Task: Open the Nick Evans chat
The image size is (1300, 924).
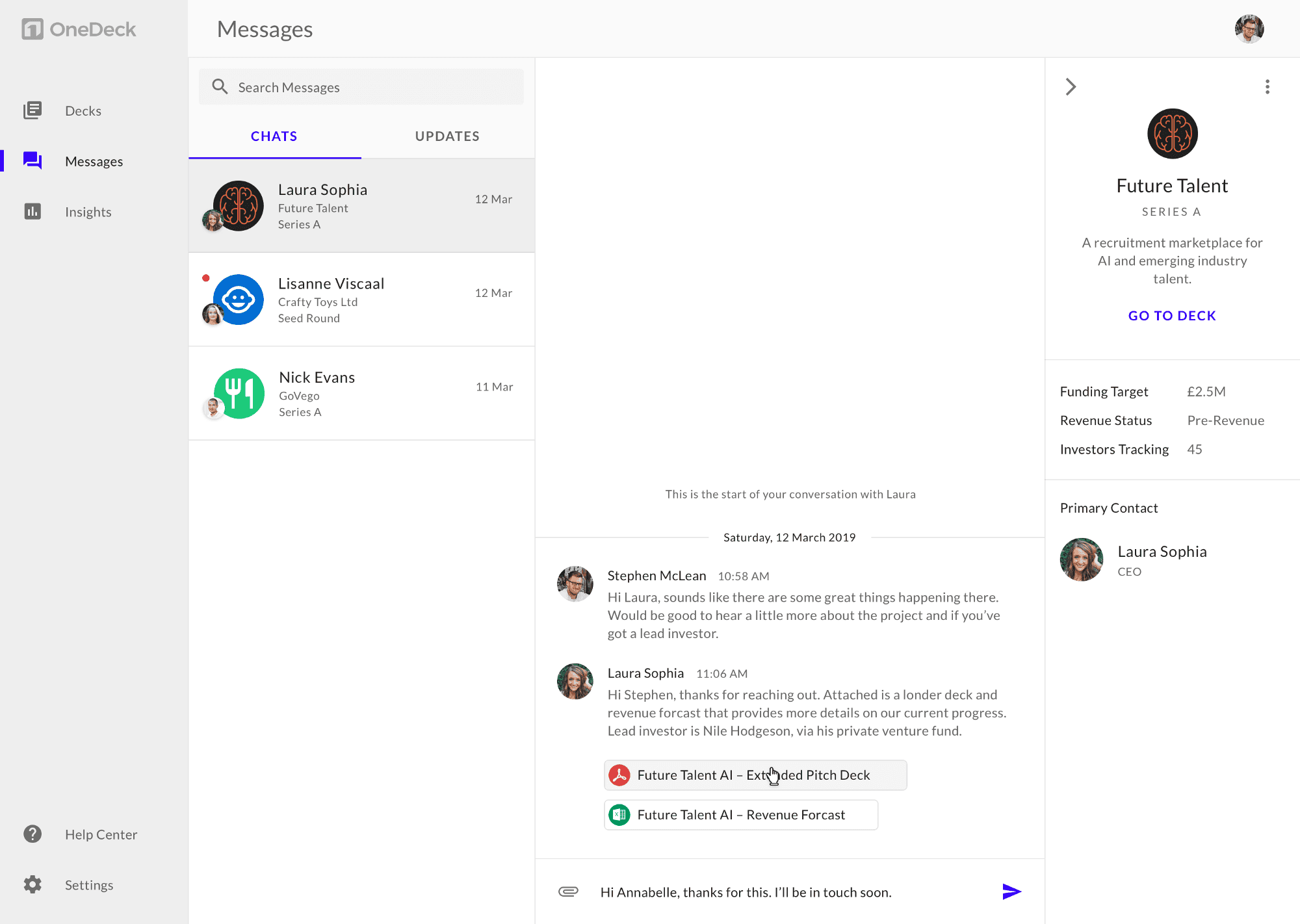Action: (361, 393)
